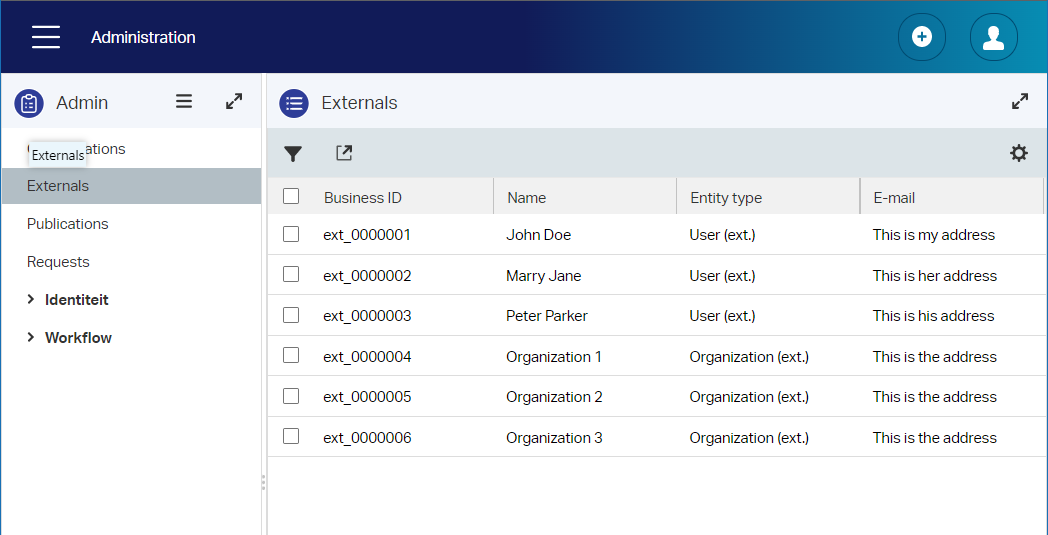Select the Peter Parker row checkbox
Viewport: 1048px width, 535px height.
coord(291,315)
